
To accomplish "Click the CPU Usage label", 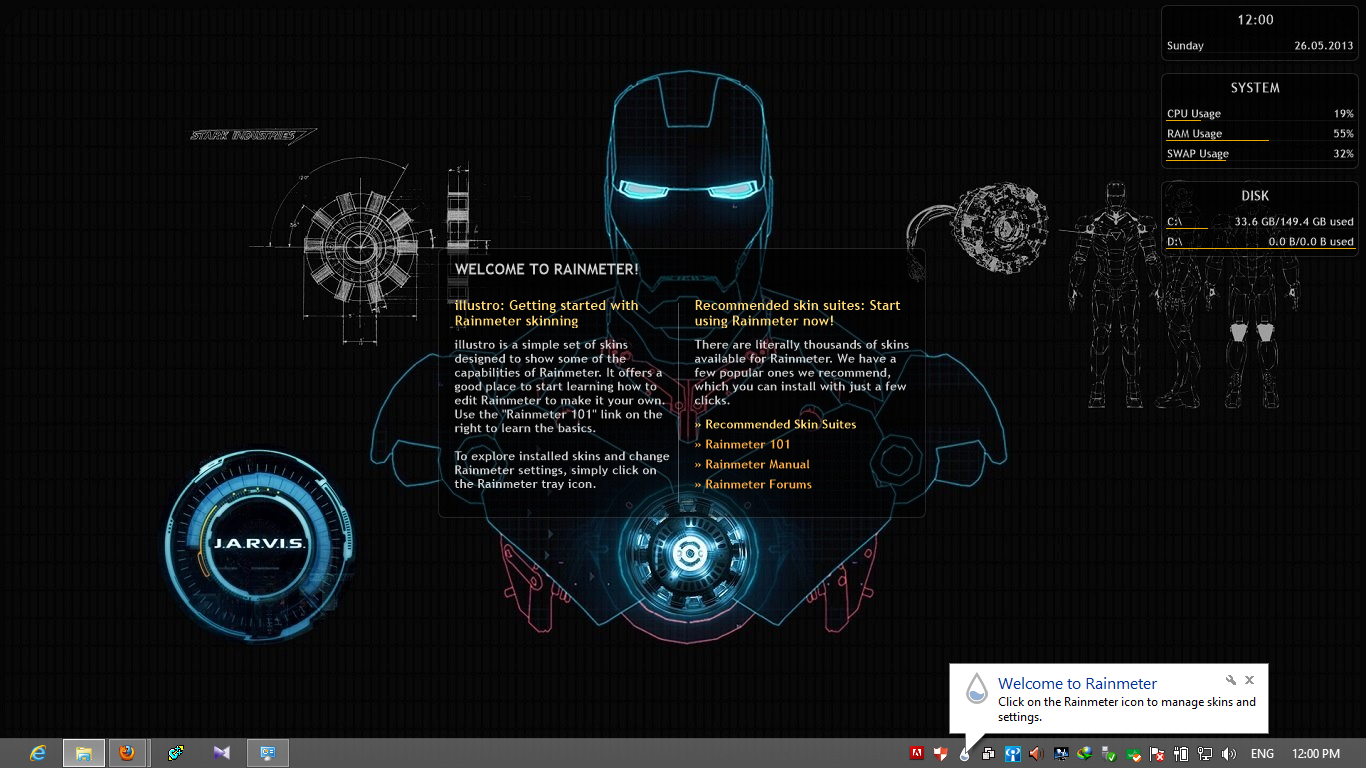I will click(x=1194, y=114).
